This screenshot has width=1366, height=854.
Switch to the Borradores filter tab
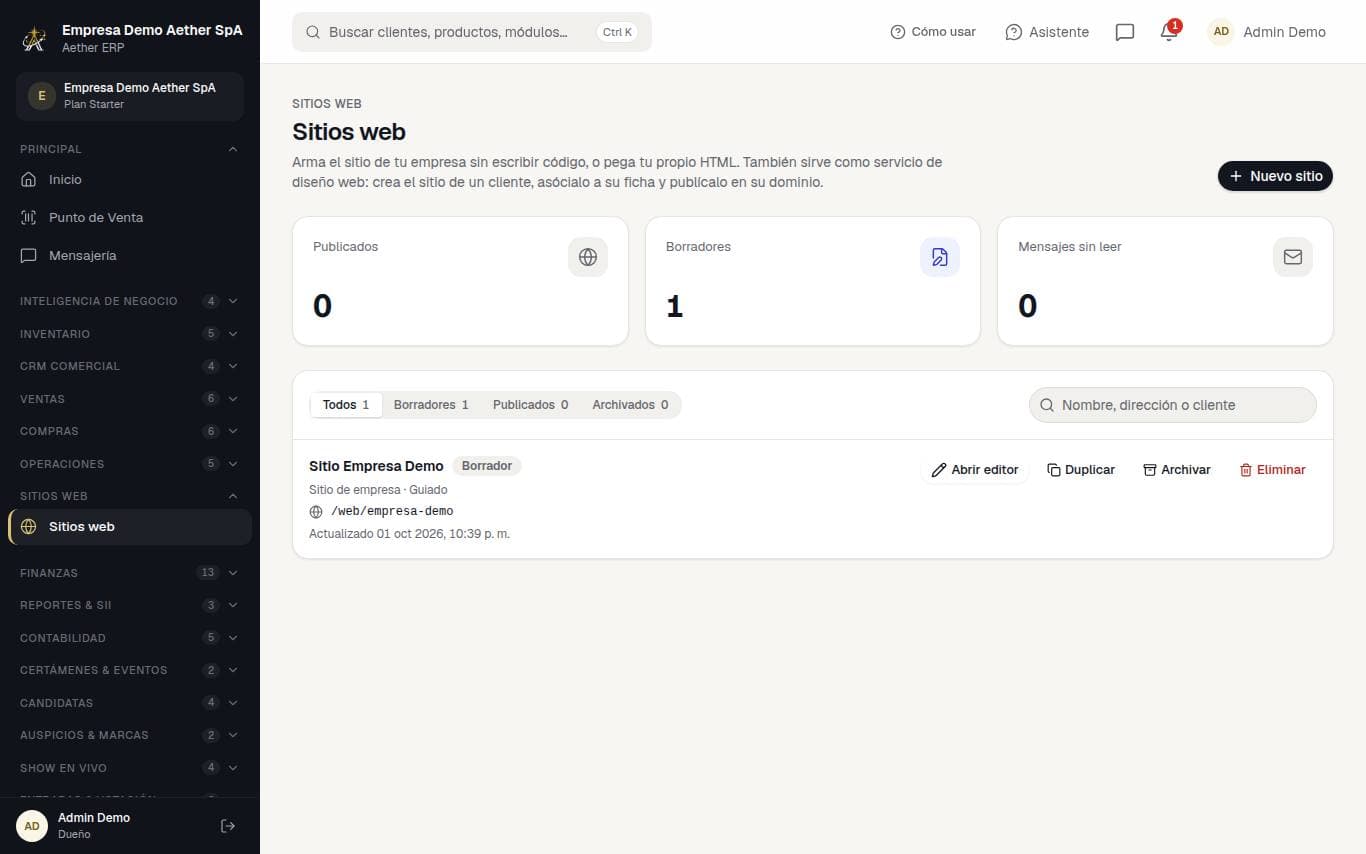pos(431,405)
